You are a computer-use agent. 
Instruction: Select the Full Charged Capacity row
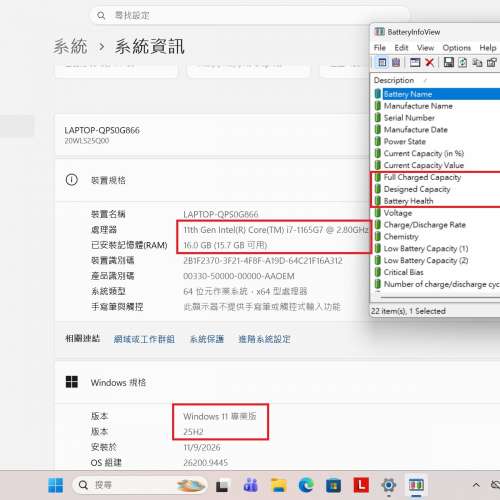tap(437, 177)
